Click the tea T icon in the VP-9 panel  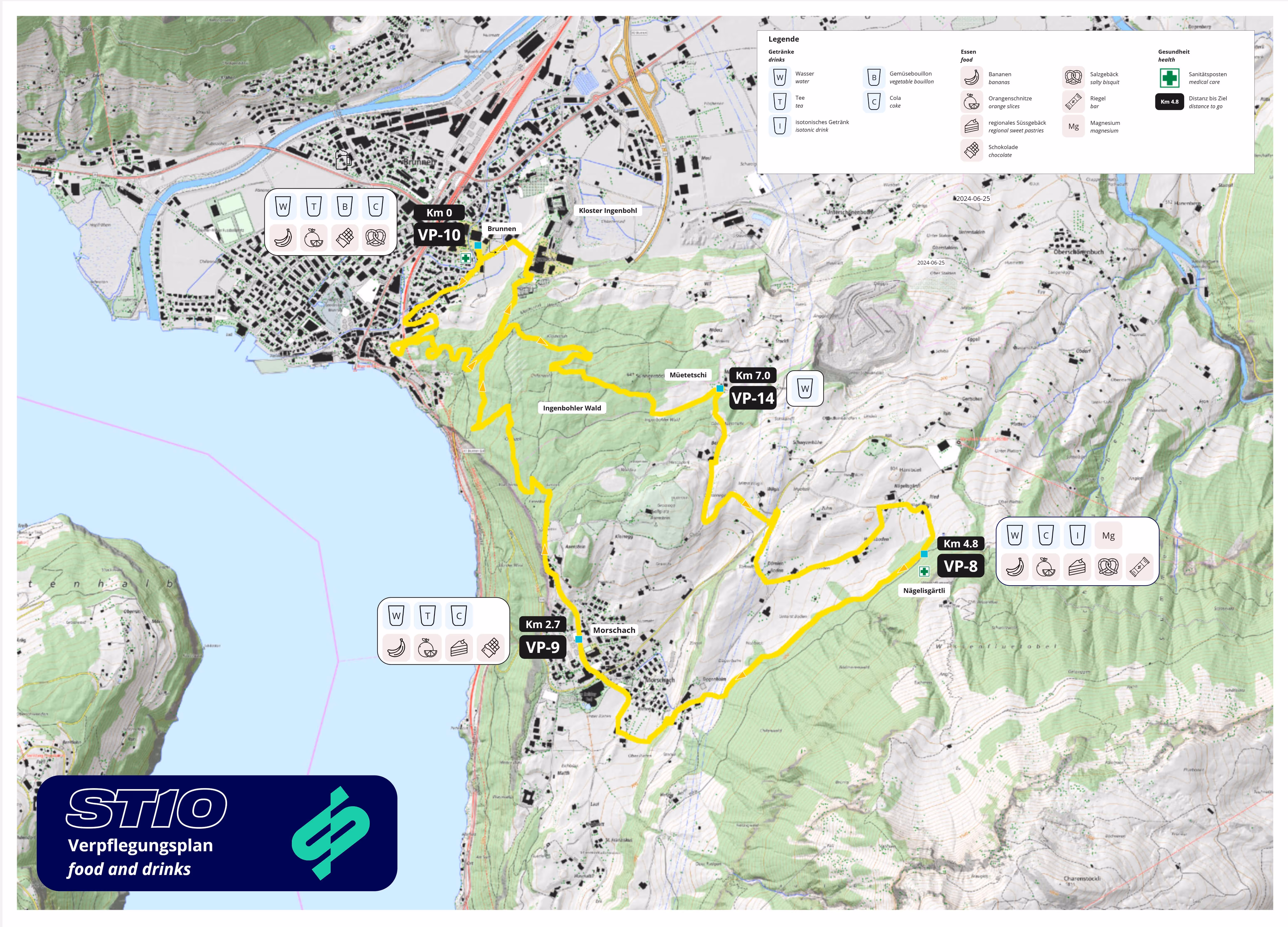(428, 616)
